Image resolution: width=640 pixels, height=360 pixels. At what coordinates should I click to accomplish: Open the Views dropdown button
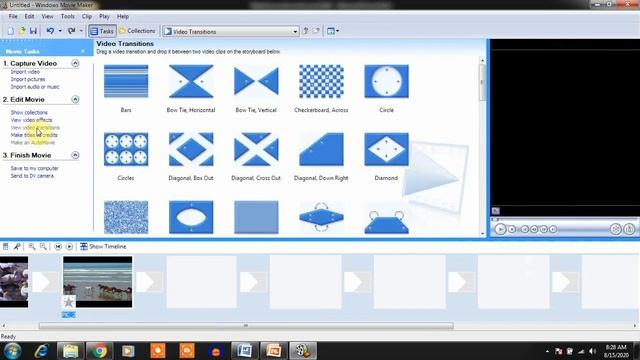(333, 31)
